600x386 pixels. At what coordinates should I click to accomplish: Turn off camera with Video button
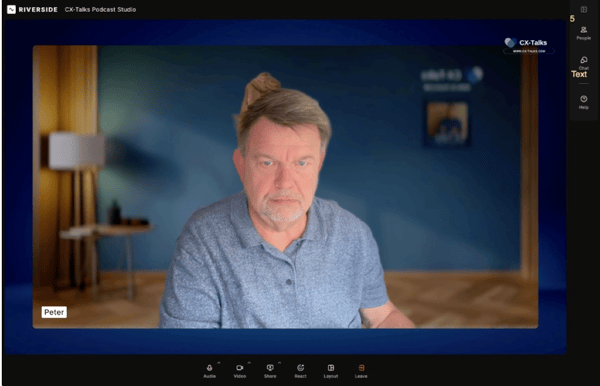(240, 371)
